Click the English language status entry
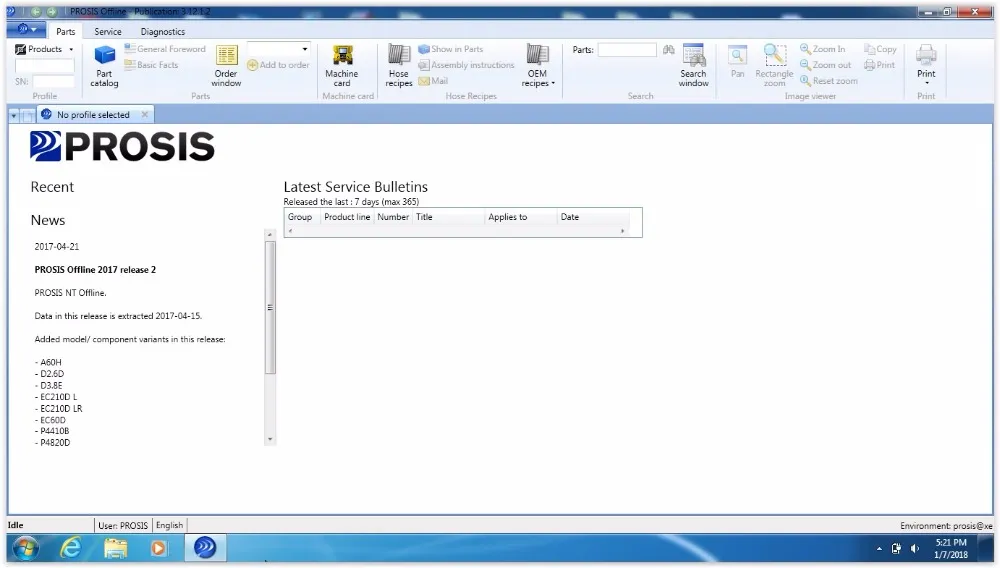The height and width of the screenshot is (568, 1000). (170, 525)
